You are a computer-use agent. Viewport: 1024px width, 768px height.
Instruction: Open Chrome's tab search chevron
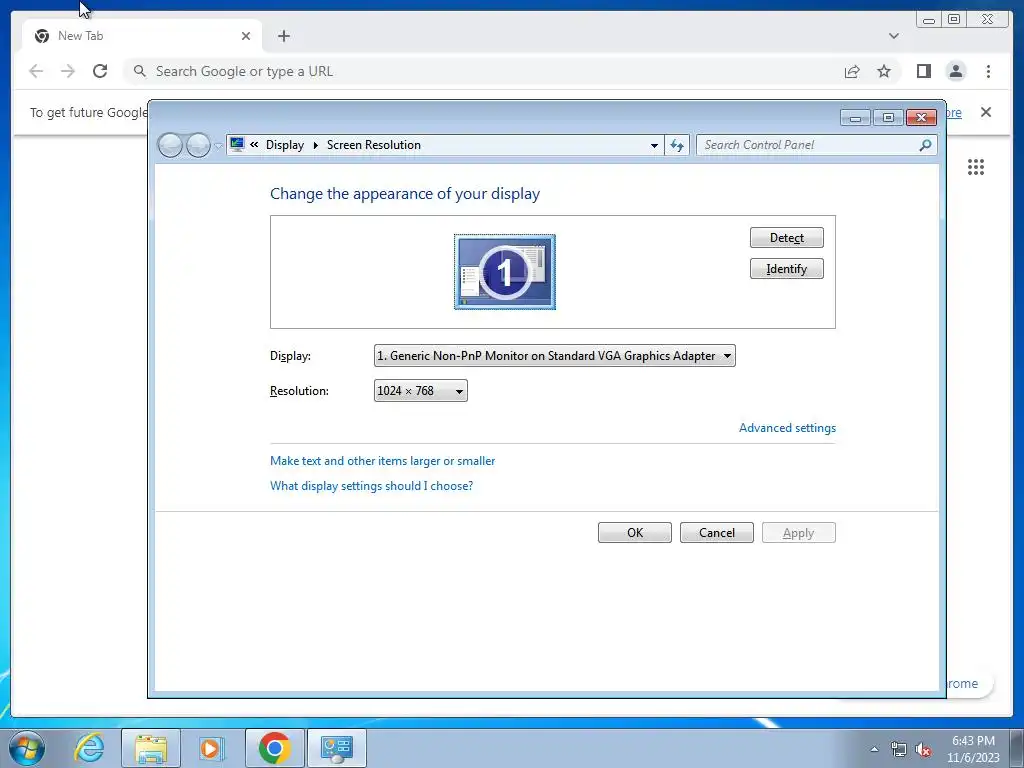coord(893,36)
